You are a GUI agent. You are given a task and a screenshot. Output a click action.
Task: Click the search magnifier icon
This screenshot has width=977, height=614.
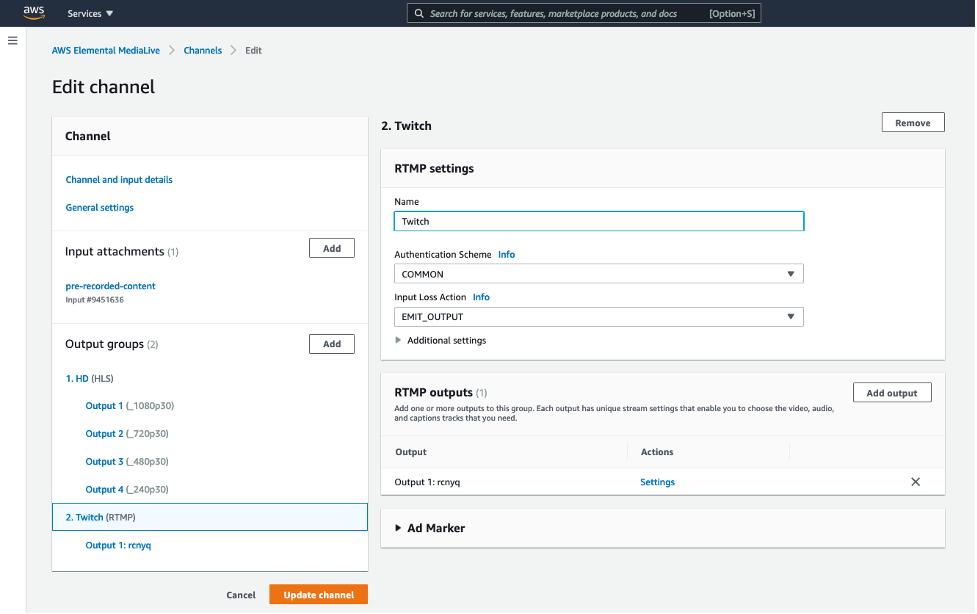(418, 13)
